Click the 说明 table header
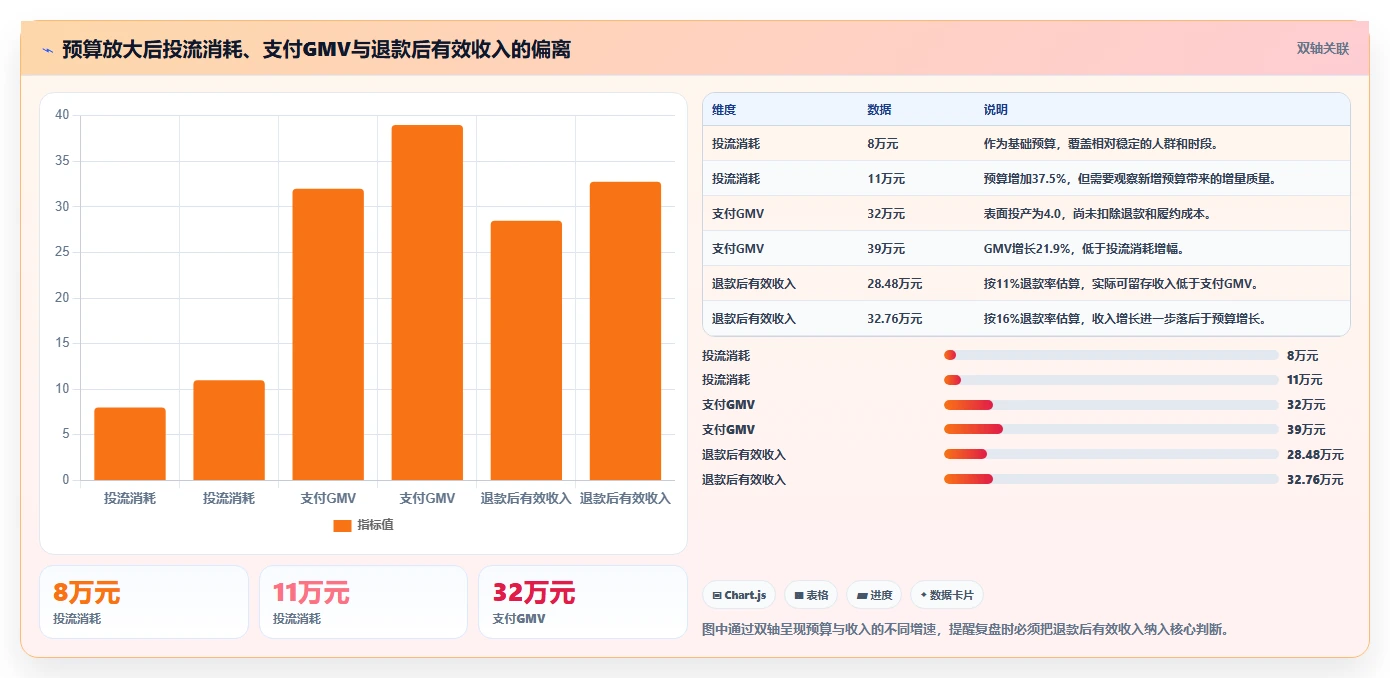The image size is (1390, 678). click(x=996, y=110)
